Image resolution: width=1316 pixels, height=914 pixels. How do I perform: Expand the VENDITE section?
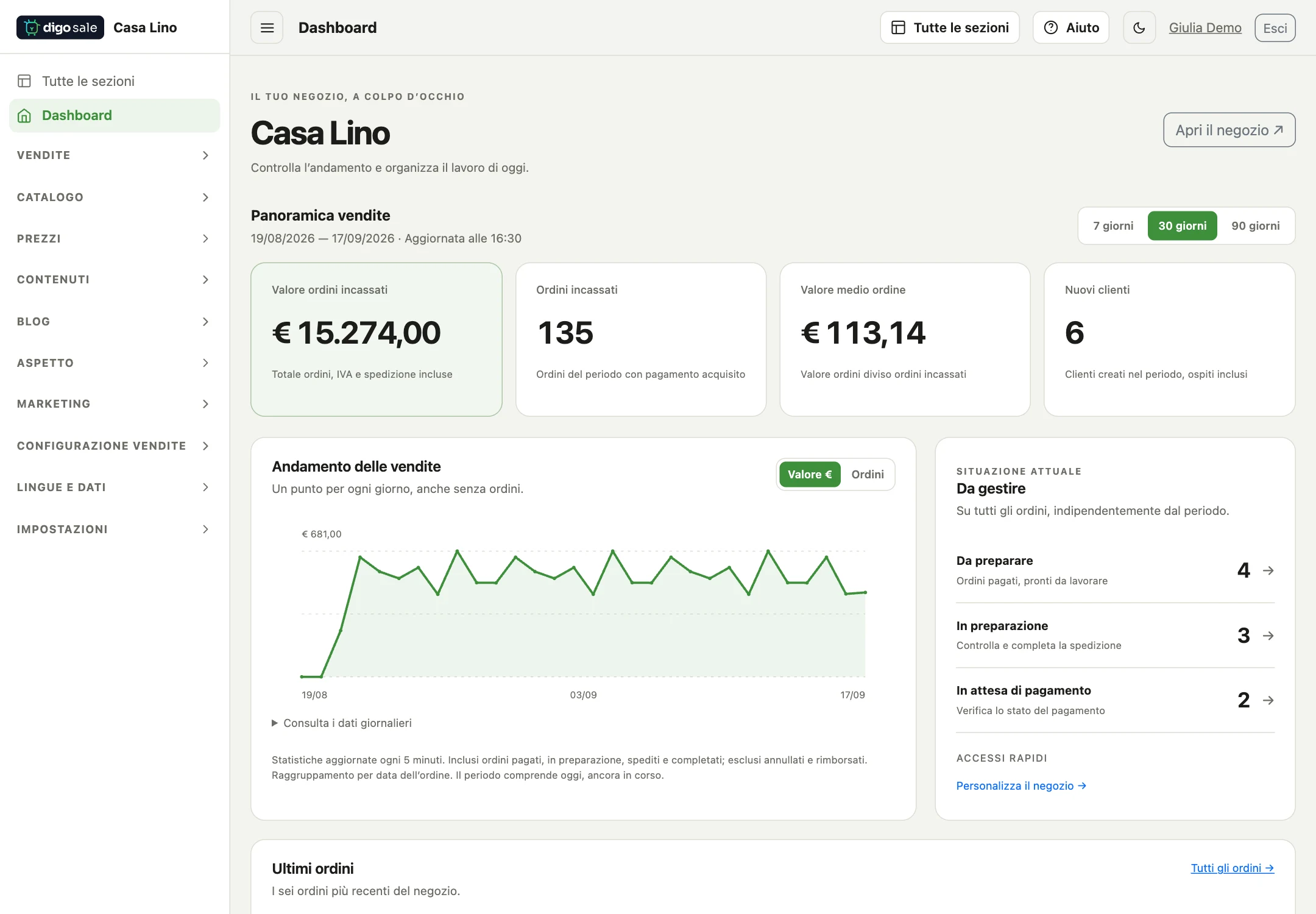point(115,155)
